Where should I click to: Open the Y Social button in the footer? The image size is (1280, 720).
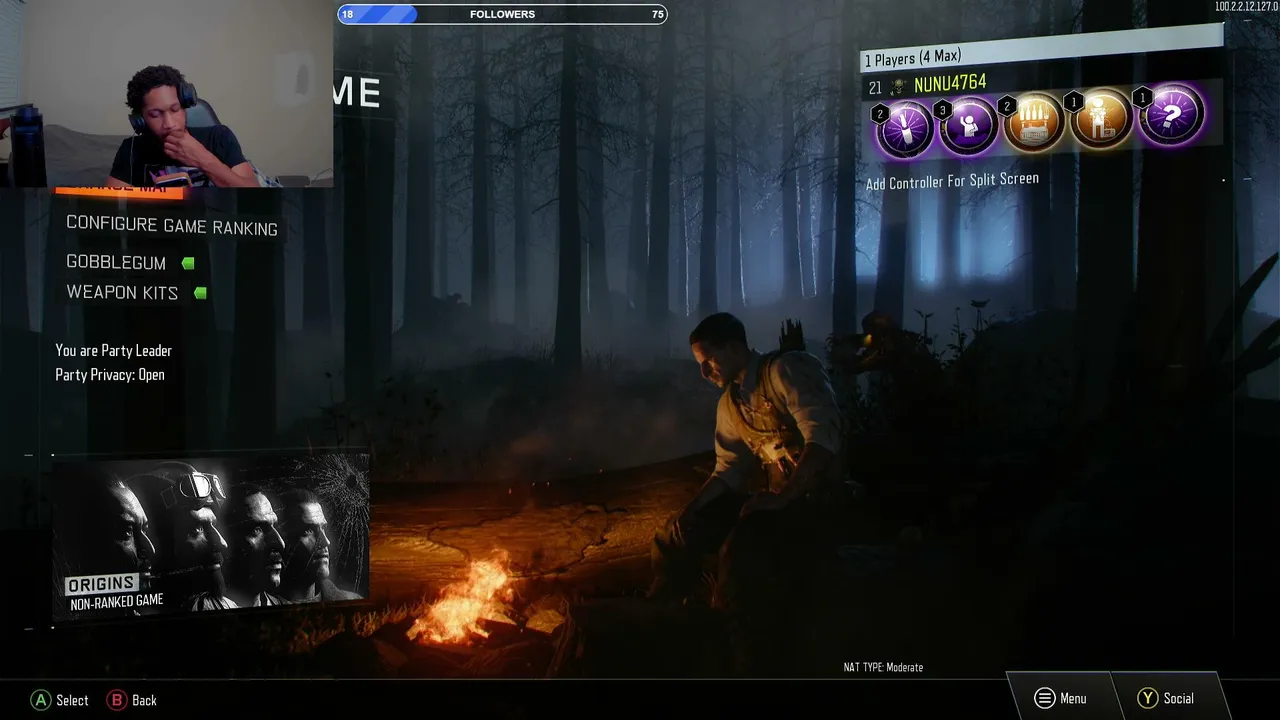[x=1166, y=698]
